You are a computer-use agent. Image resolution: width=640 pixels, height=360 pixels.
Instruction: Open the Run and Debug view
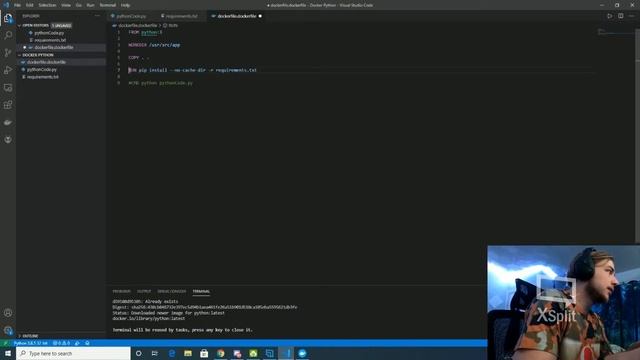8,70
